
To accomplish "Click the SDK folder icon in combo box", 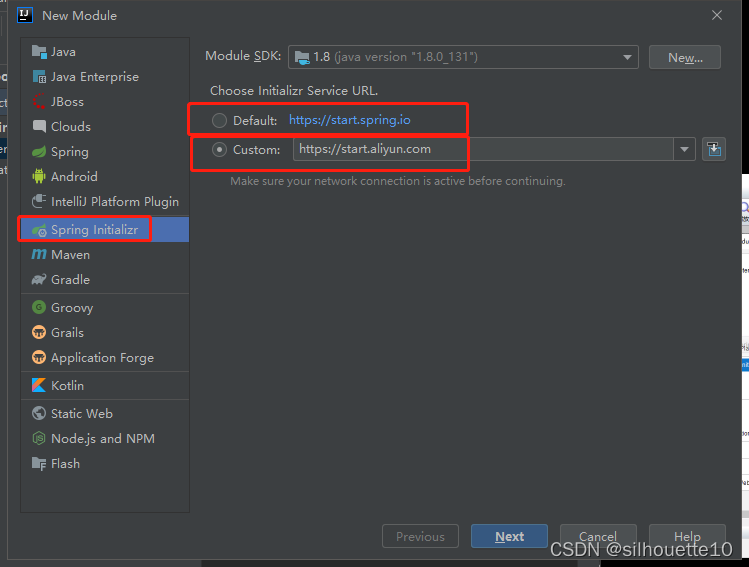I will pos(302,57).
